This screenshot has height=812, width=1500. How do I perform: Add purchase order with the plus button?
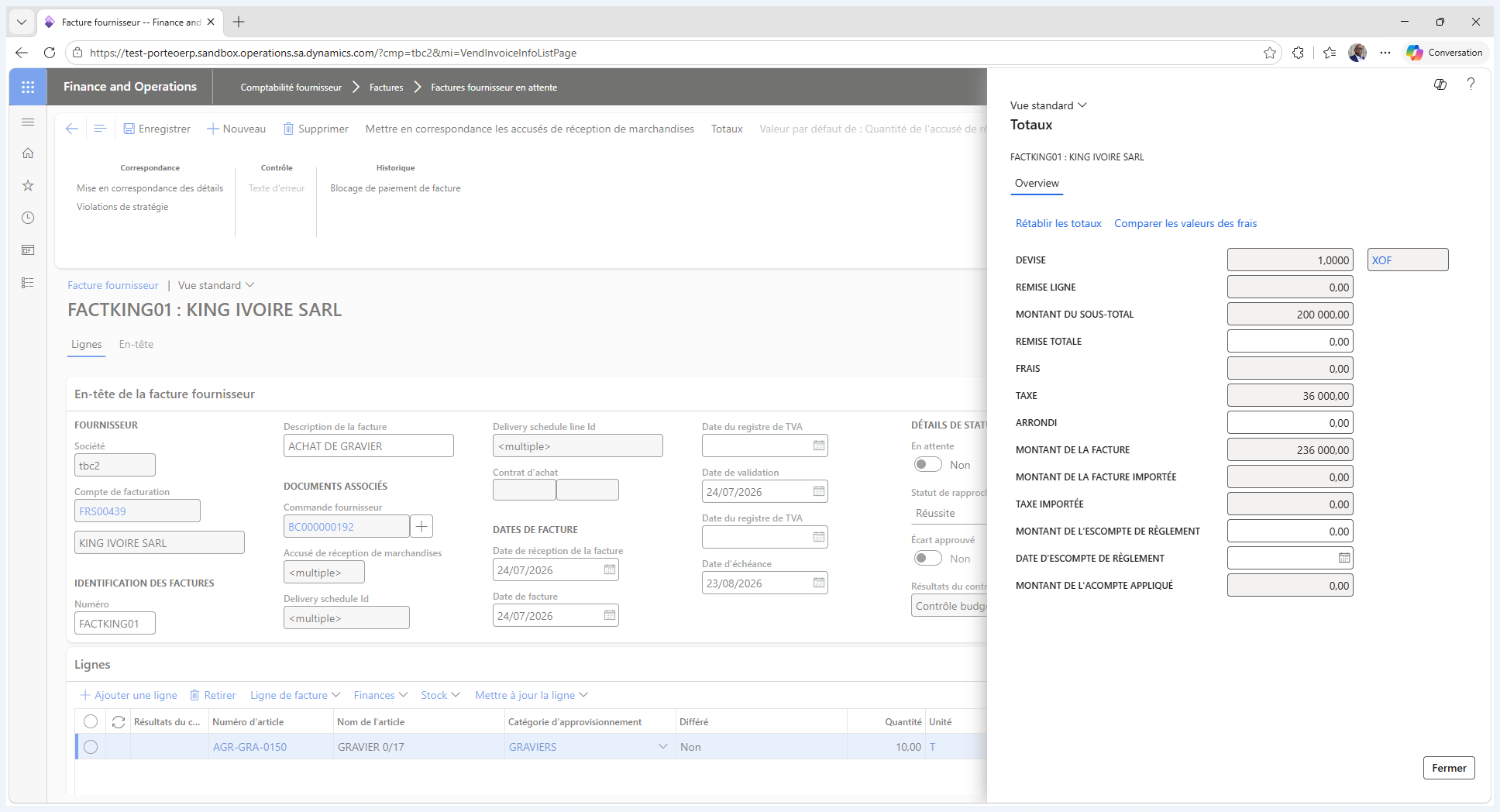pos(421,527)
